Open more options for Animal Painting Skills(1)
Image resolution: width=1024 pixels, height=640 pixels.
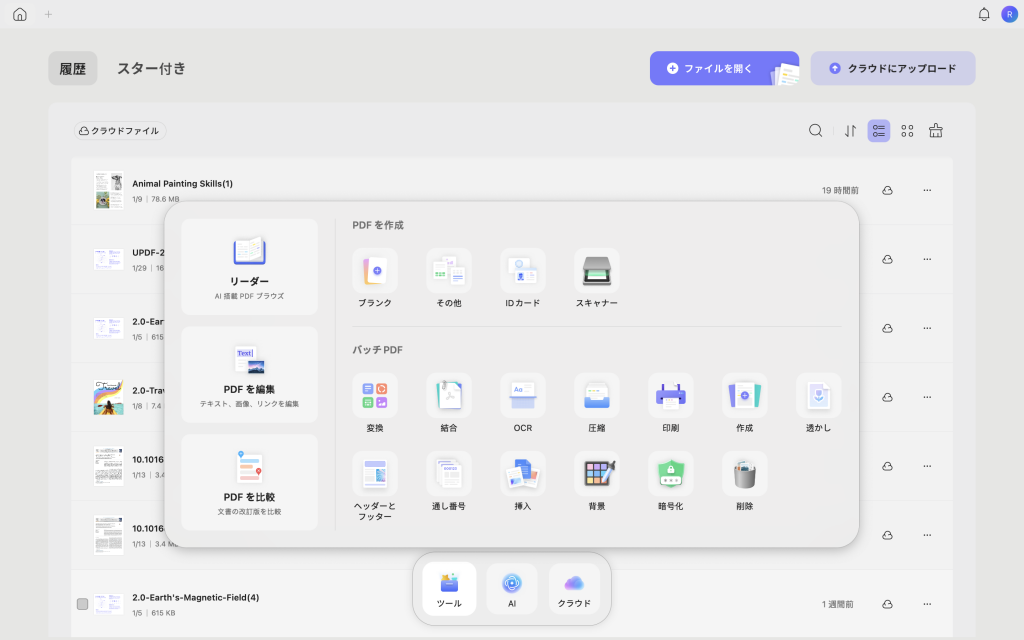(927, 191)
